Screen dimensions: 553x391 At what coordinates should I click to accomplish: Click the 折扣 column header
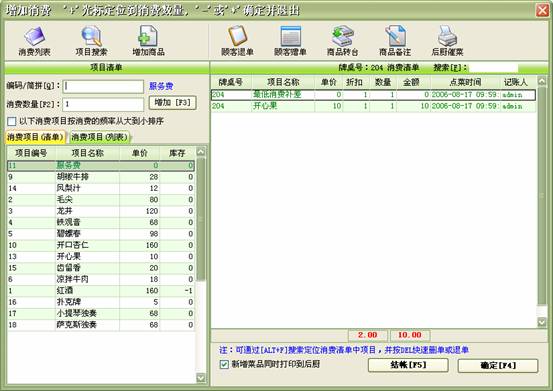point(355,82)
